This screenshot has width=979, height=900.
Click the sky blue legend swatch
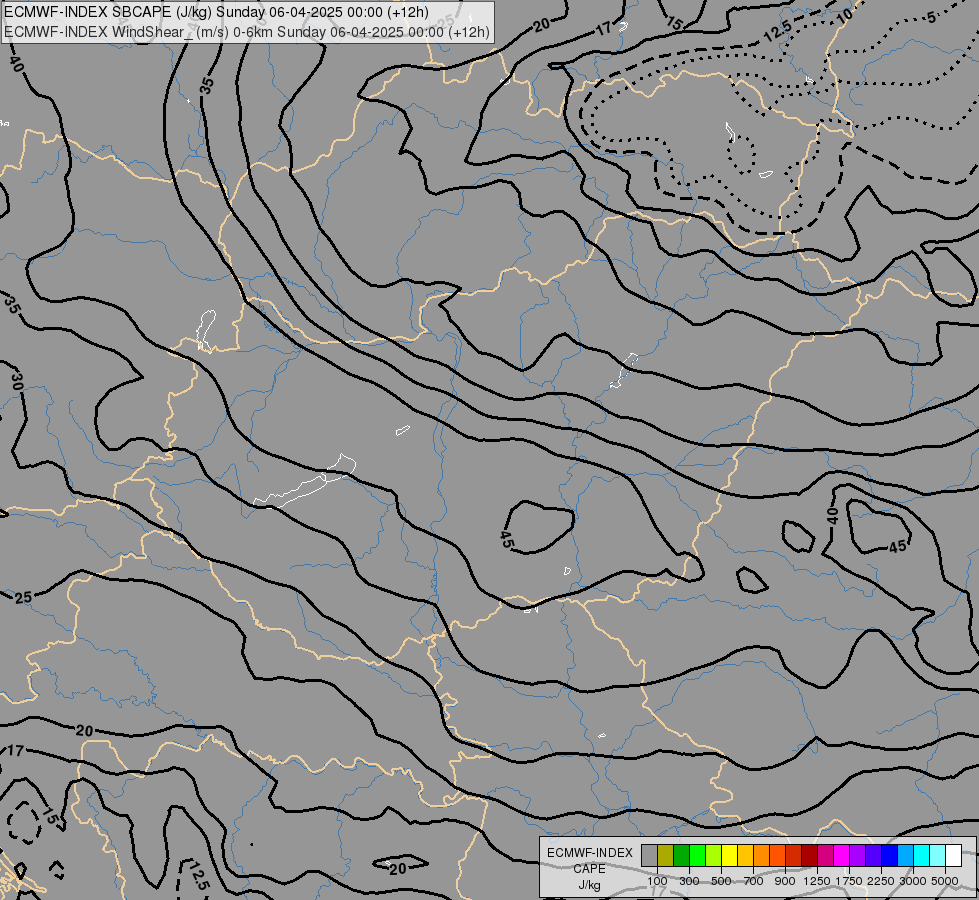pos(905,856)
